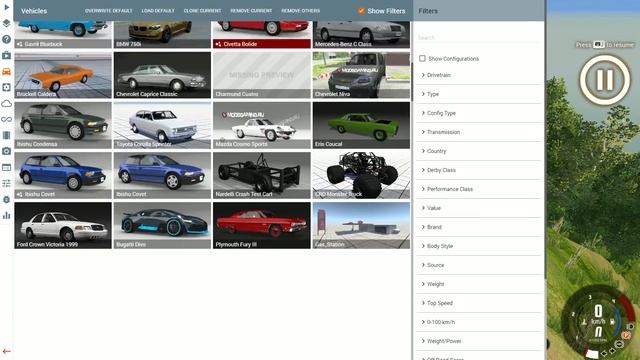Expand the Body Style filter

click(x=479, y=246)
